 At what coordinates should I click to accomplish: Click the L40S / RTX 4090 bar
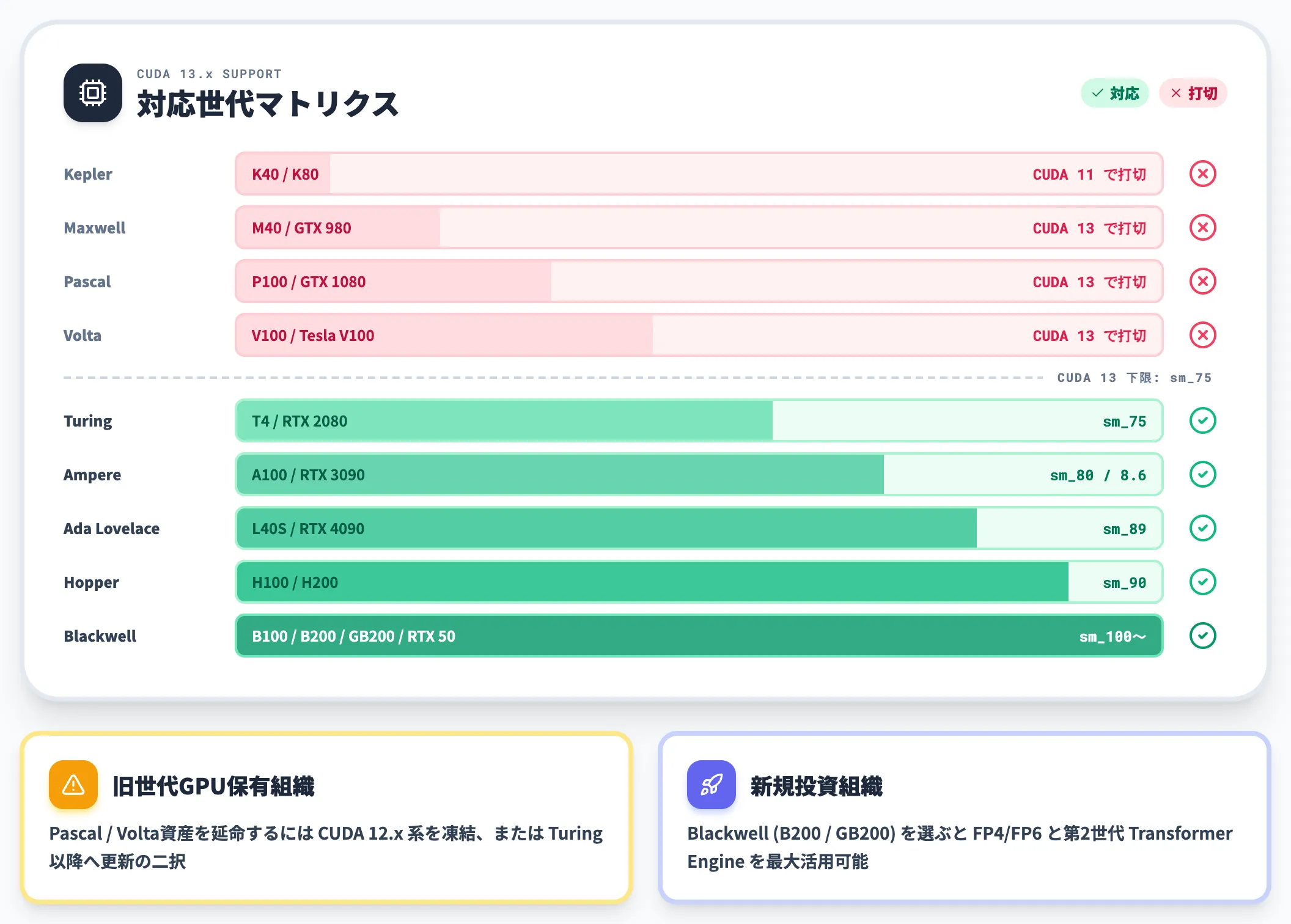(x=607, y=529)
